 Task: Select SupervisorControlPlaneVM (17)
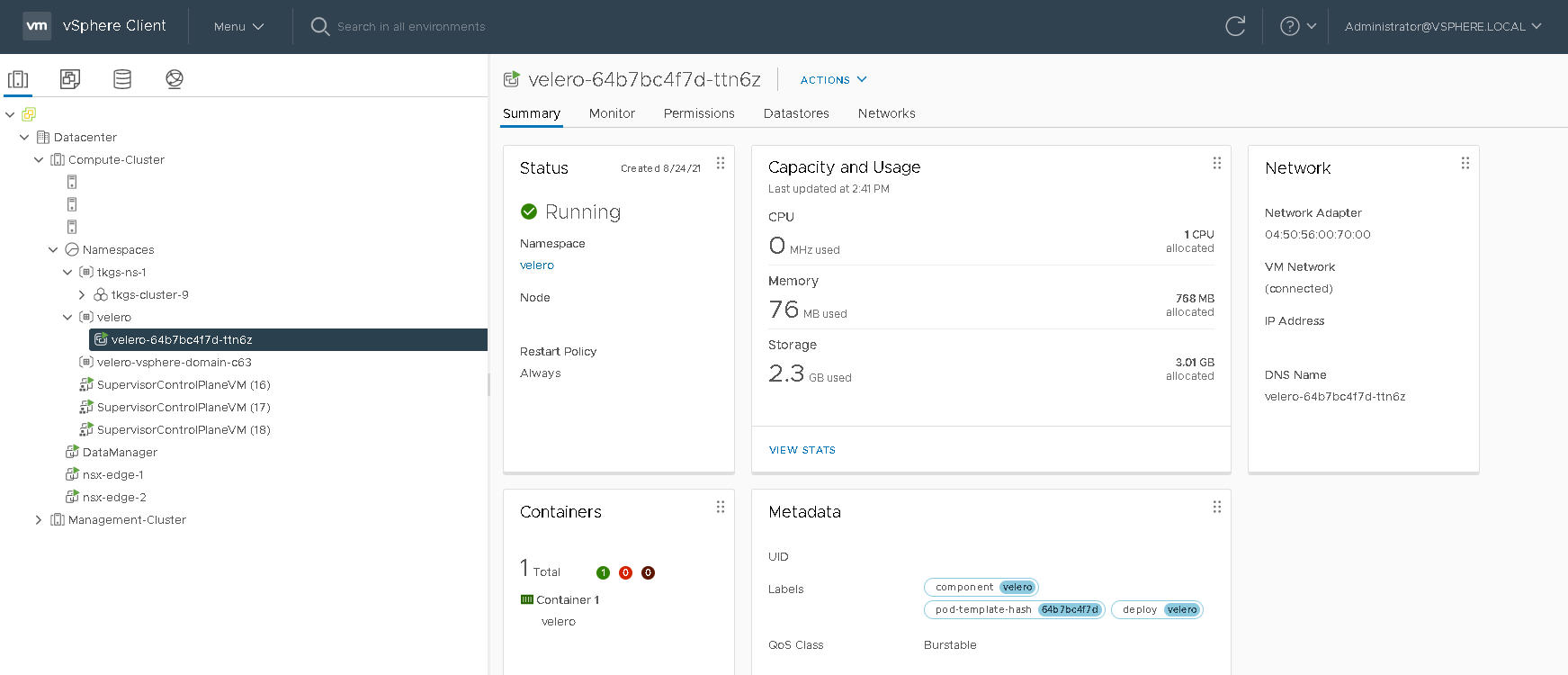click(x=184, y=407)
